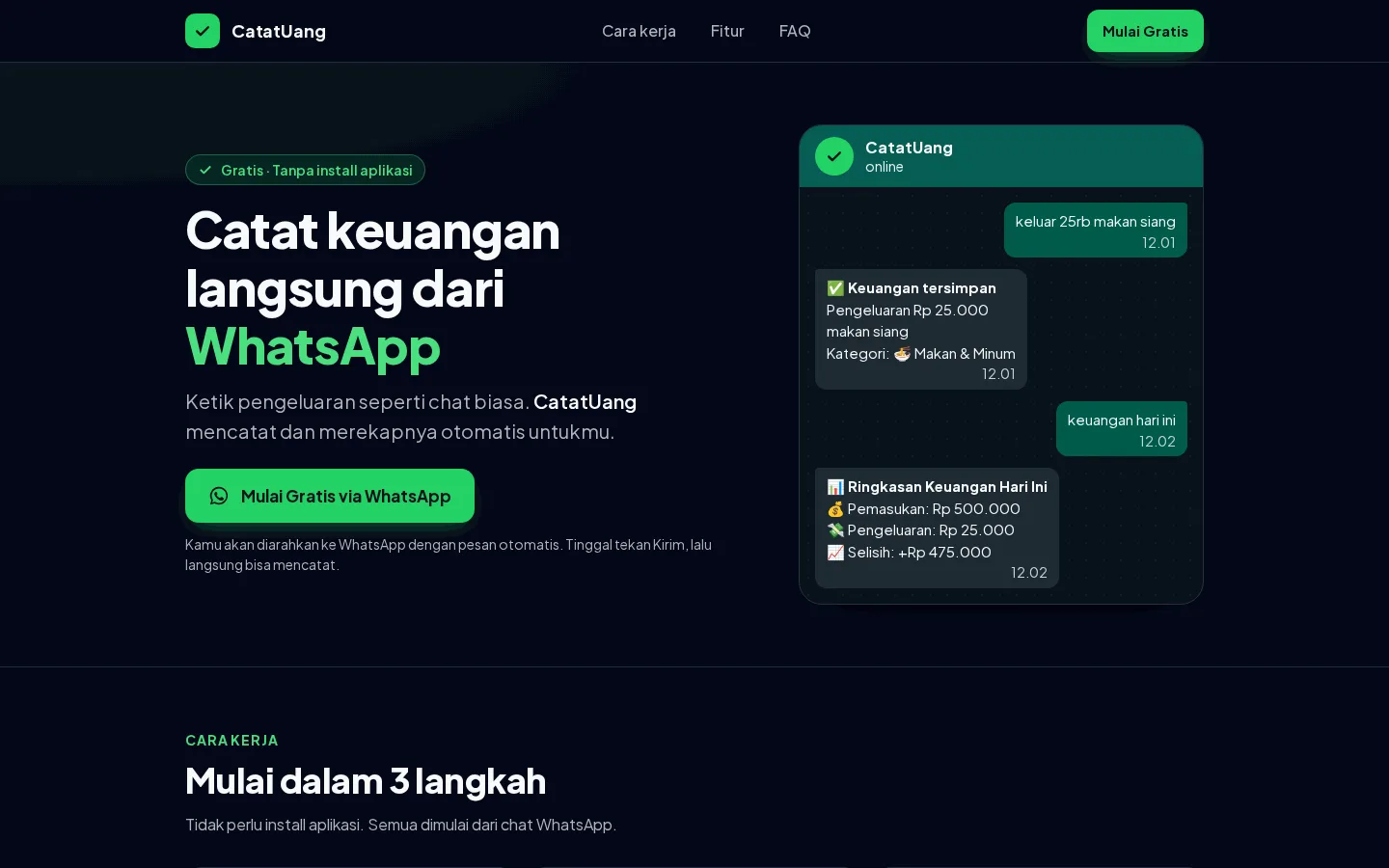Click the 'keuangan hari ini' chat bubble
The width and height of the screenshot is (1389, 868).
(x=1122, y=428)
